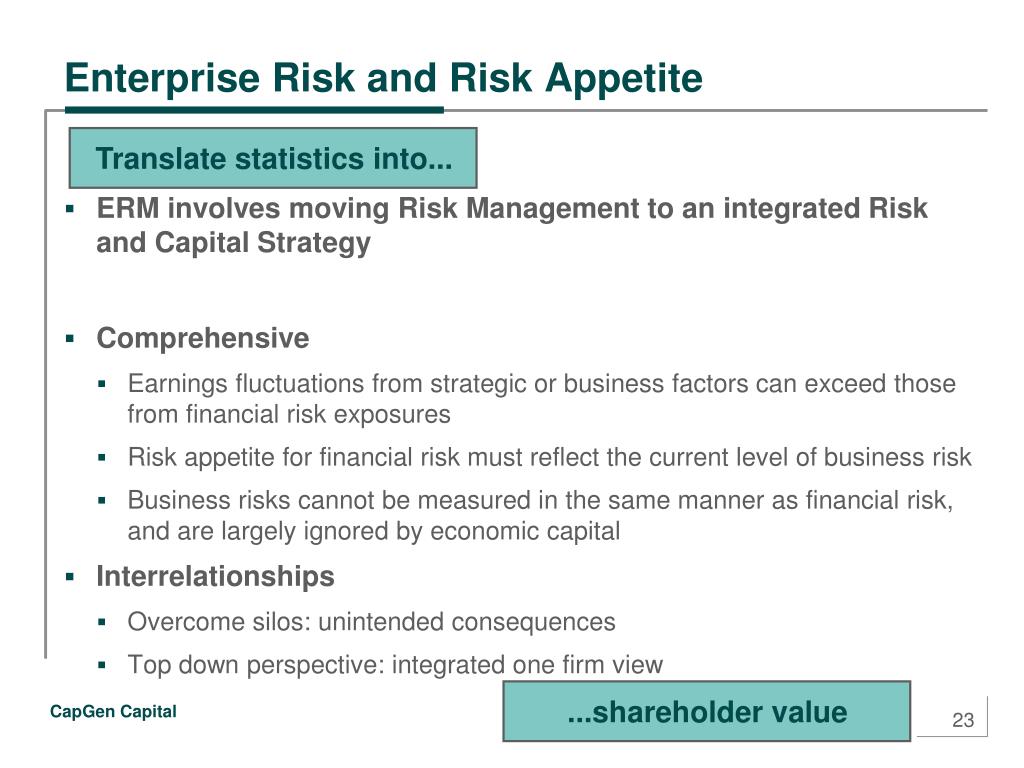
Task: Click the 'Overcome silos: unintended consequences' line
Action: pyautogui.click(x=371, y=622)
